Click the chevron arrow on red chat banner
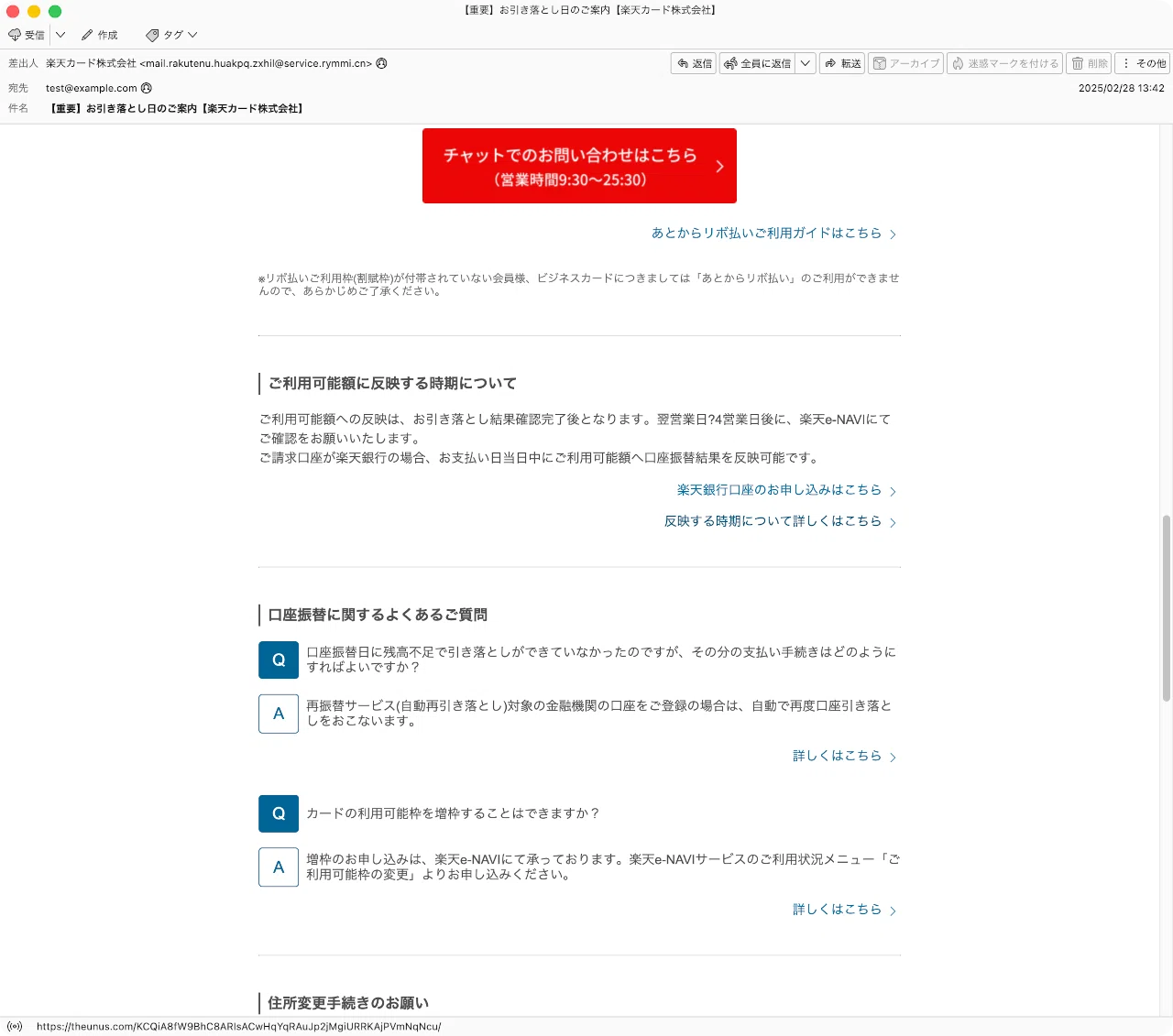This screenshot has width=1173, height=1036. (x=719, y=166)
